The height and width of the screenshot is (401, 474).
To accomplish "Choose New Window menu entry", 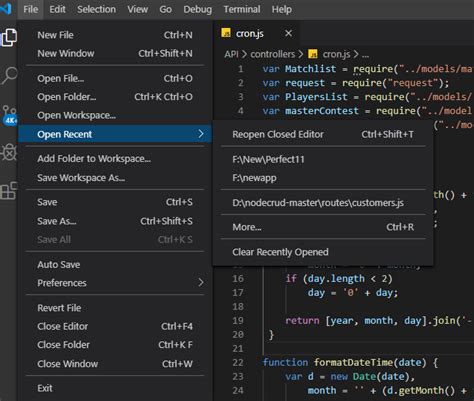I will (115, 53).
